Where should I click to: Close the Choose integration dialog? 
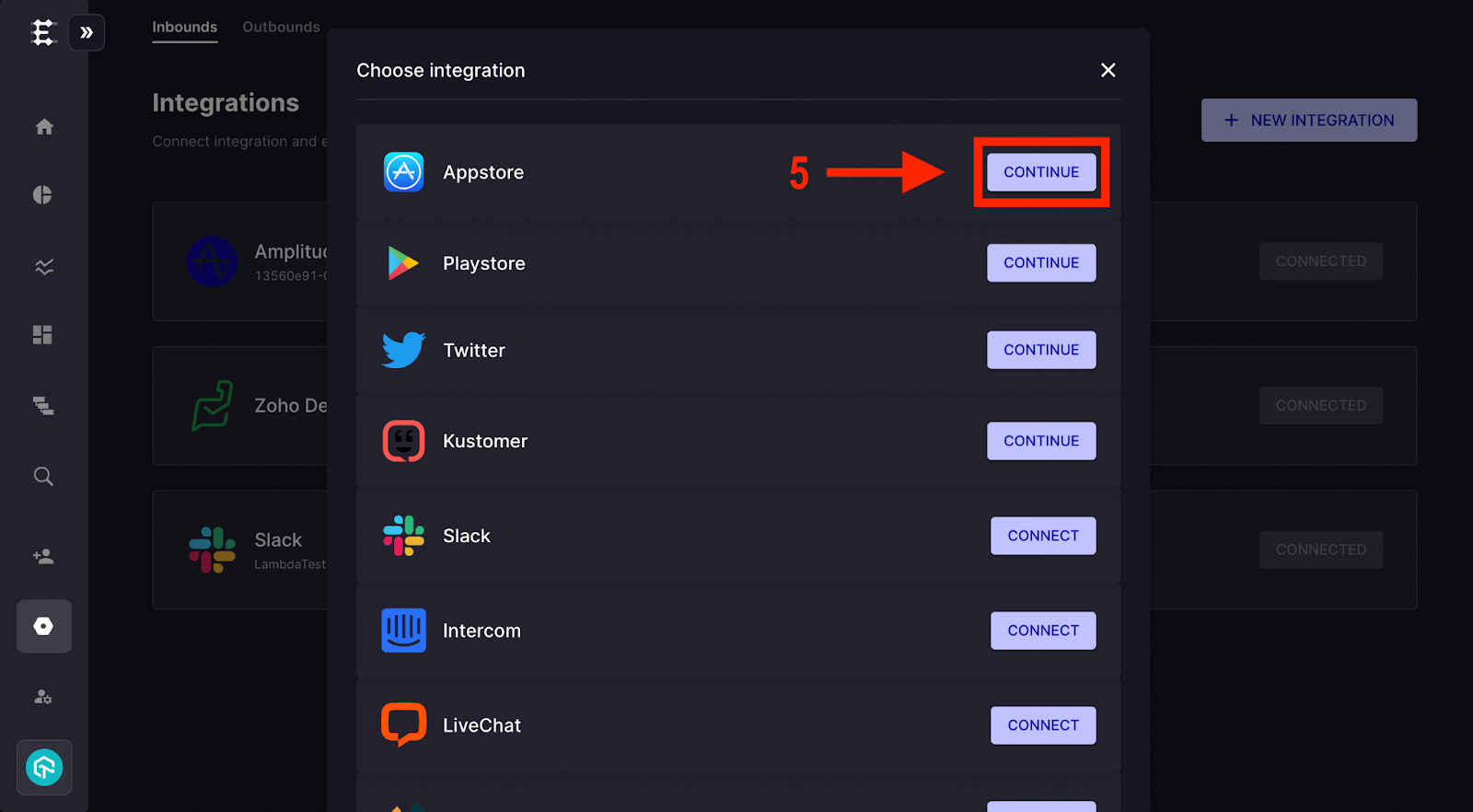(1108, 70)
